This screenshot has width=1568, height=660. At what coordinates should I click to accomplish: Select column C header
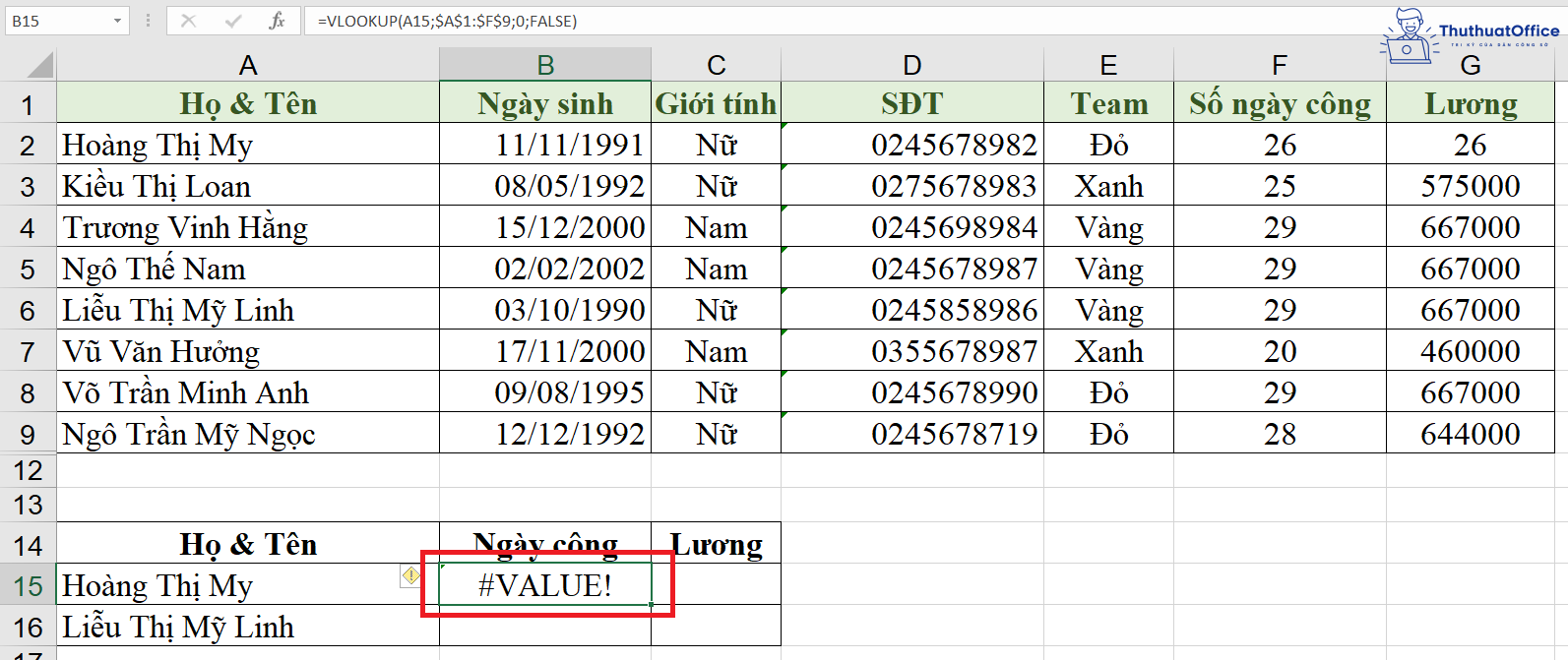pyautogui.click(x=717, y=65)
